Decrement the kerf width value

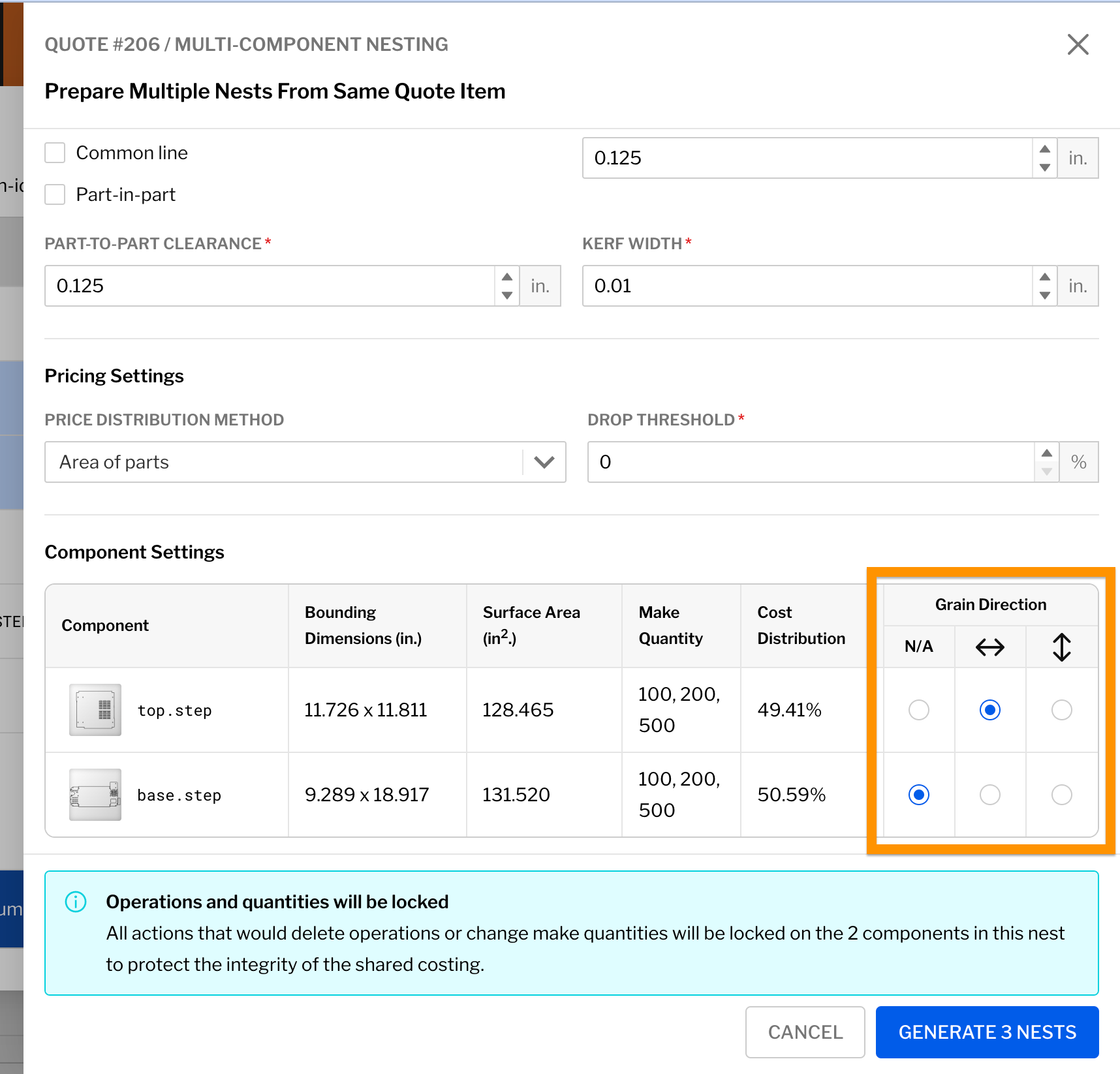click(1045, 294)
